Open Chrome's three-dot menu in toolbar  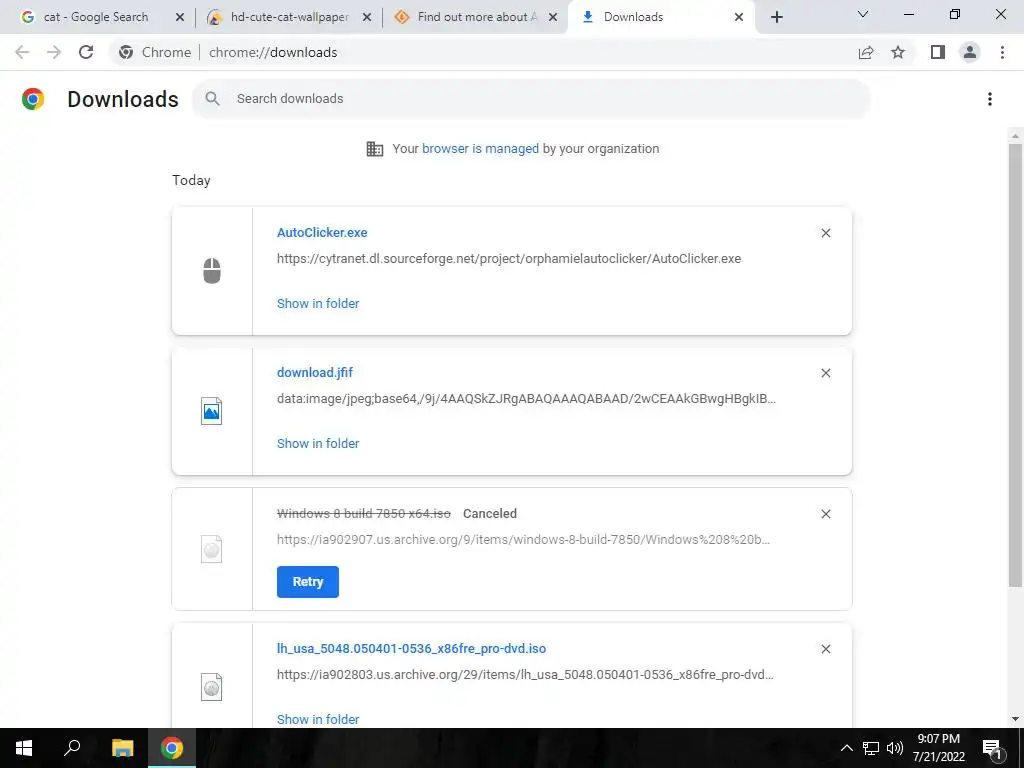[1002, 52]
